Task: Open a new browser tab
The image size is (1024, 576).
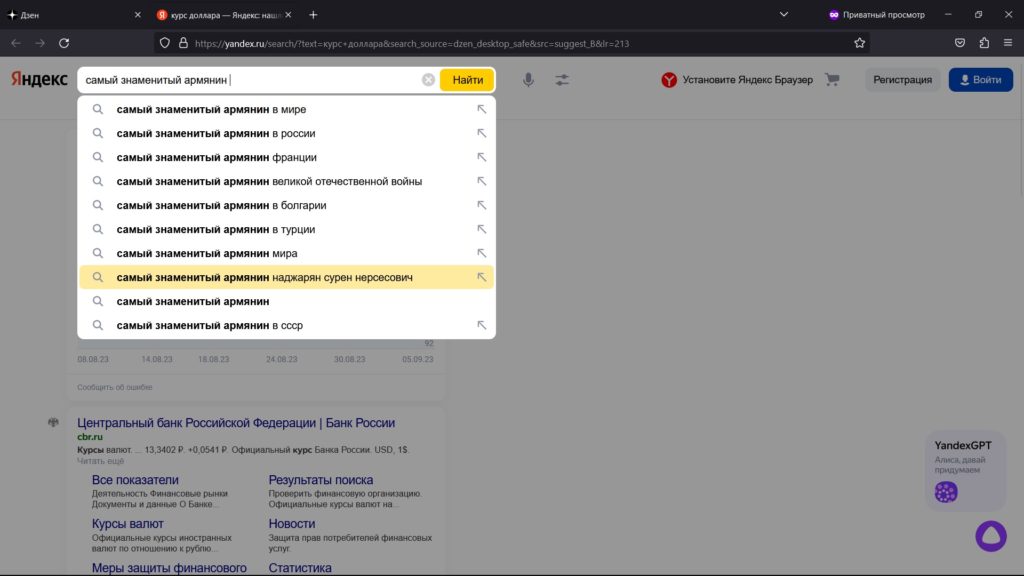Action: click(313, 14)
